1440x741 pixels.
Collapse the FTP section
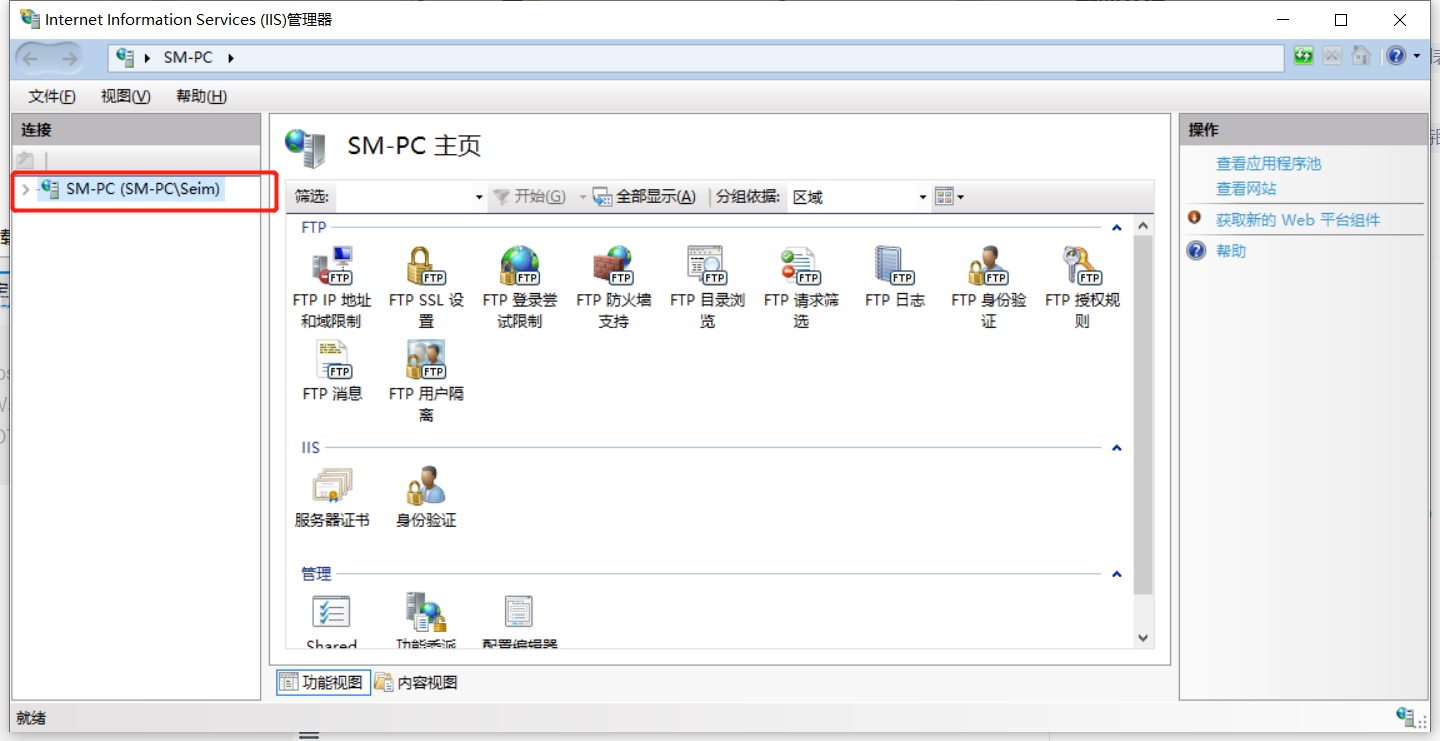click(1116, 227)
